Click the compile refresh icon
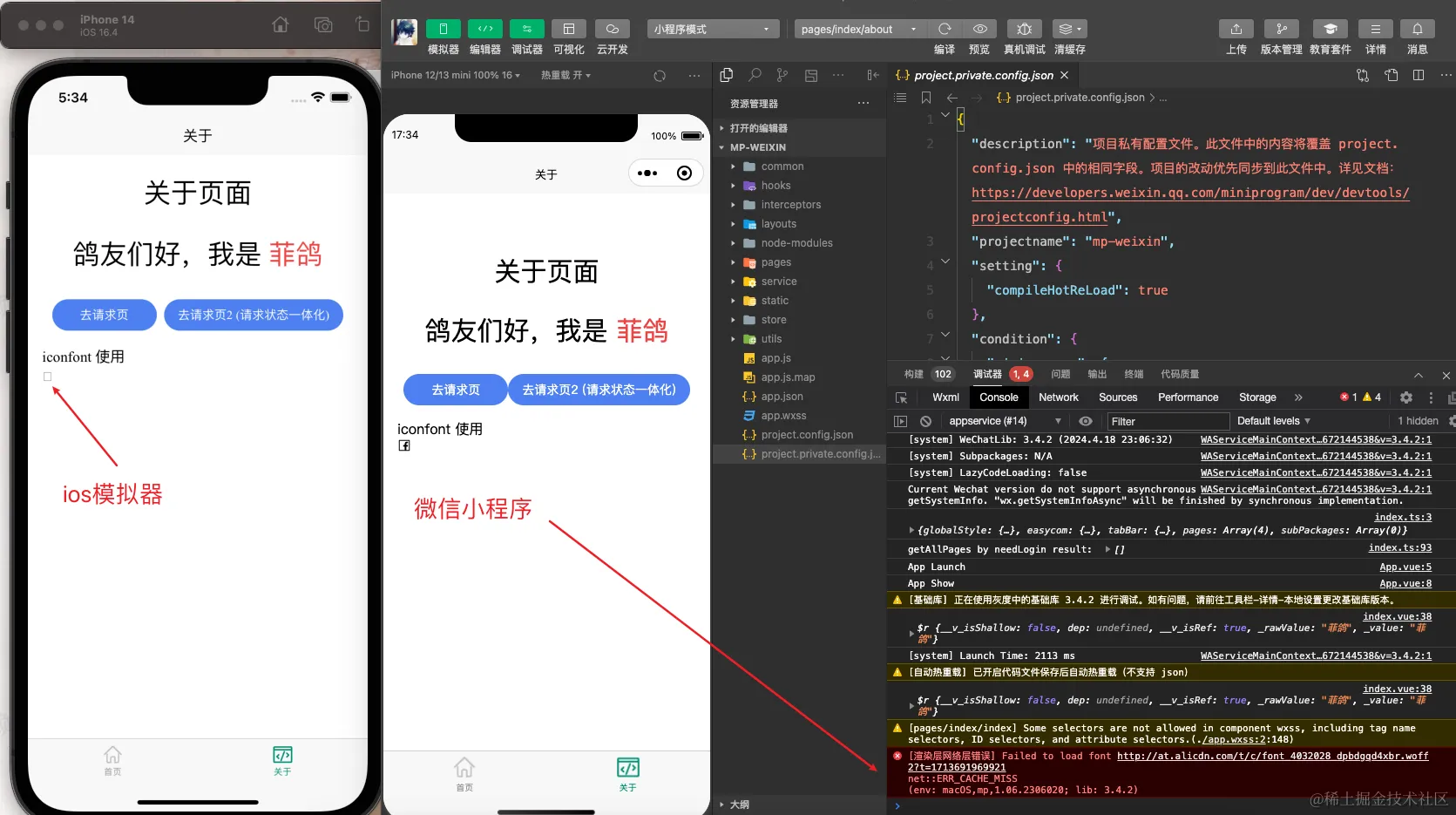 pos(944,29)
